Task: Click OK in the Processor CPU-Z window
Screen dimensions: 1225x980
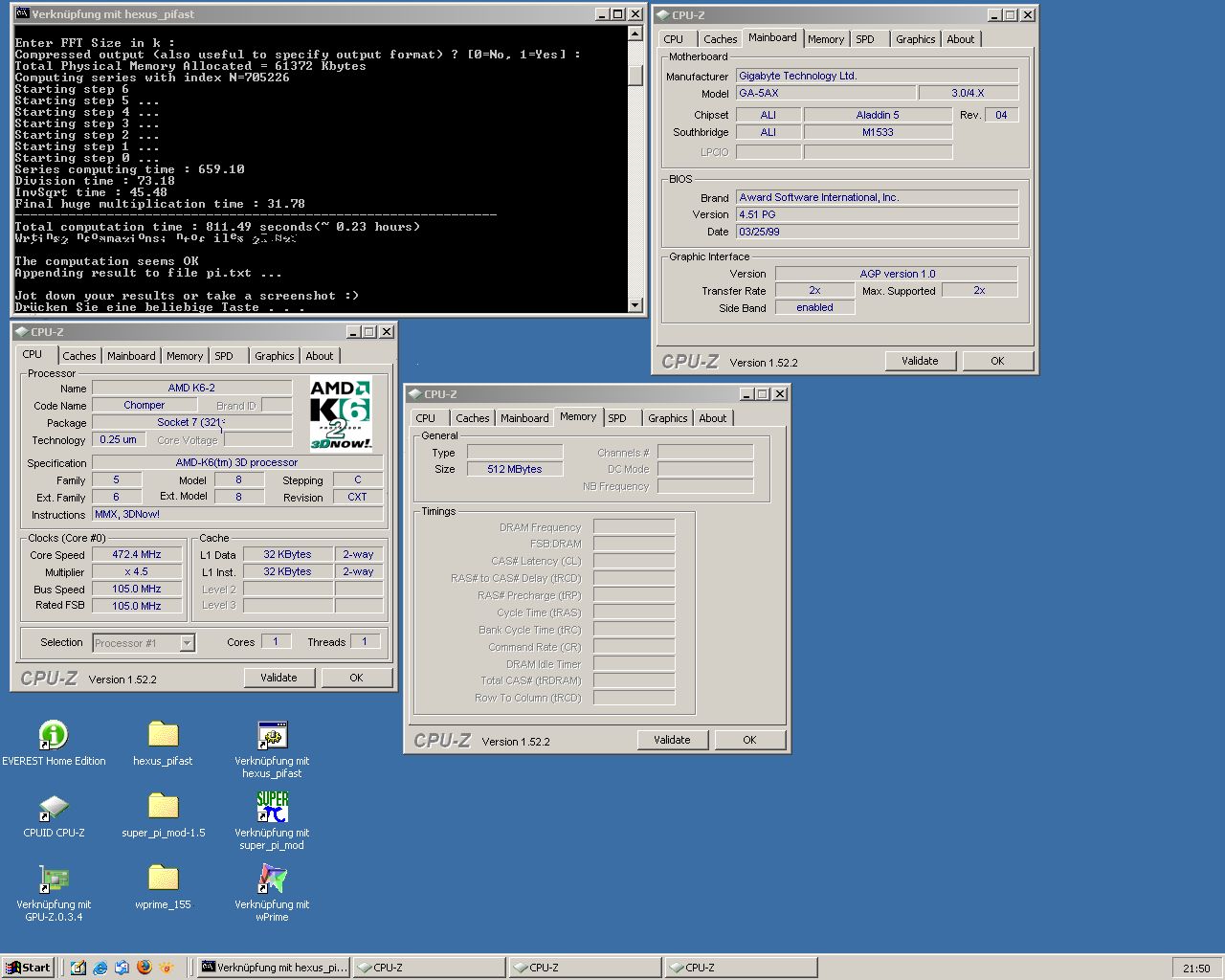Action: point(356,678)
